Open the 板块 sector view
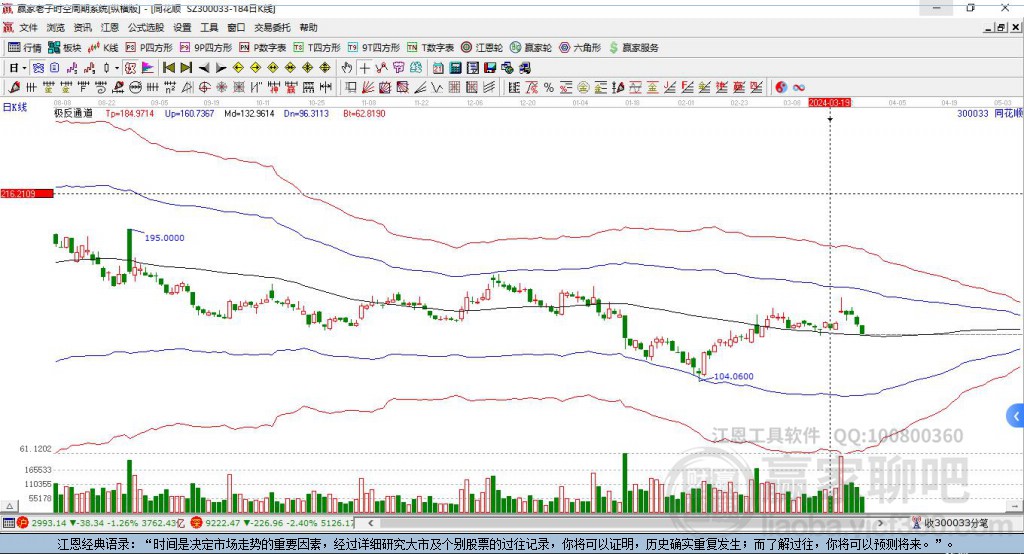1024x554 pixels. (x=65, y=48)
